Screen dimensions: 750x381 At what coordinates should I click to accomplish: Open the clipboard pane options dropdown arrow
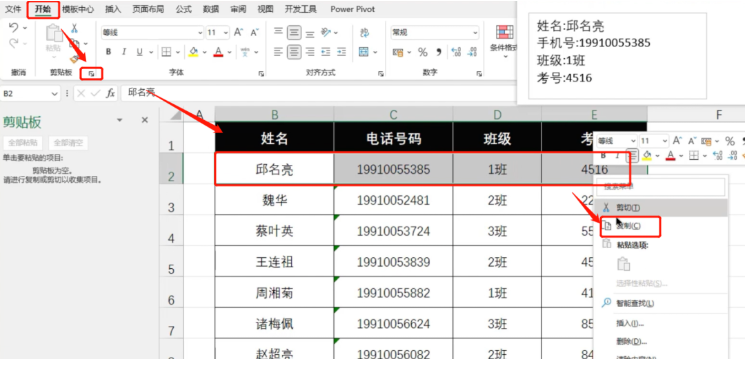tap(120, 120)
